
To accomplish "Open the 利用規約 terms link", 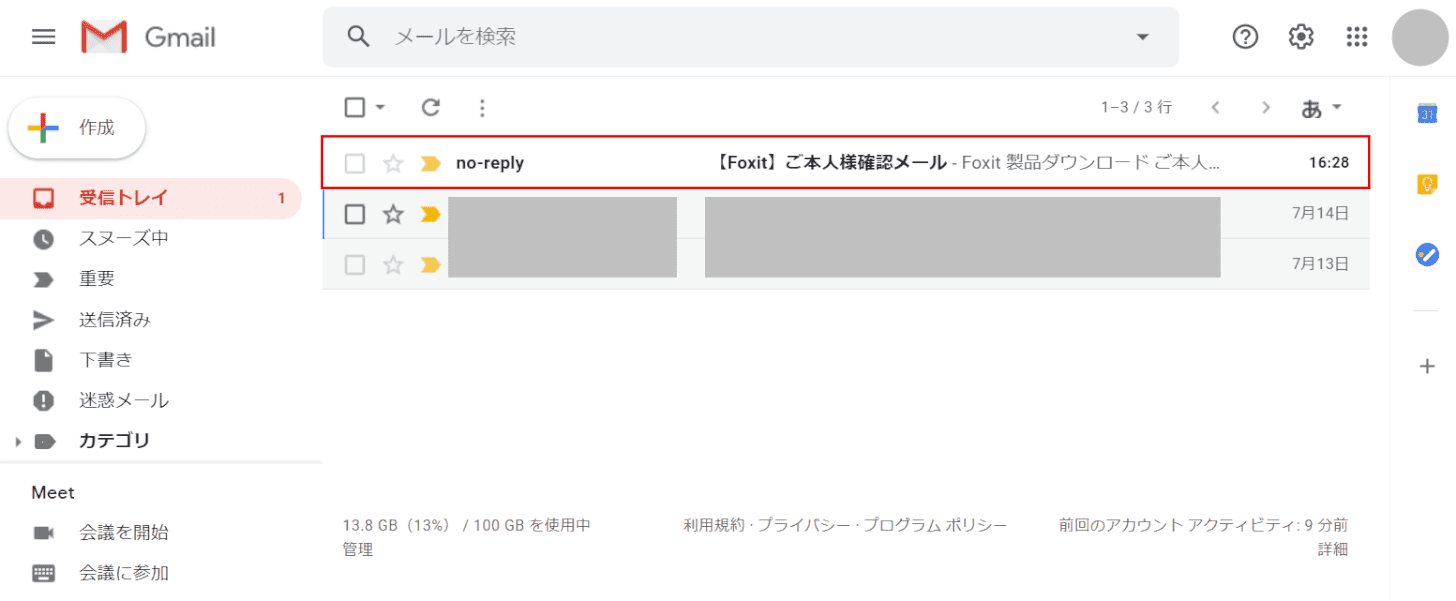I will point(713,525).
